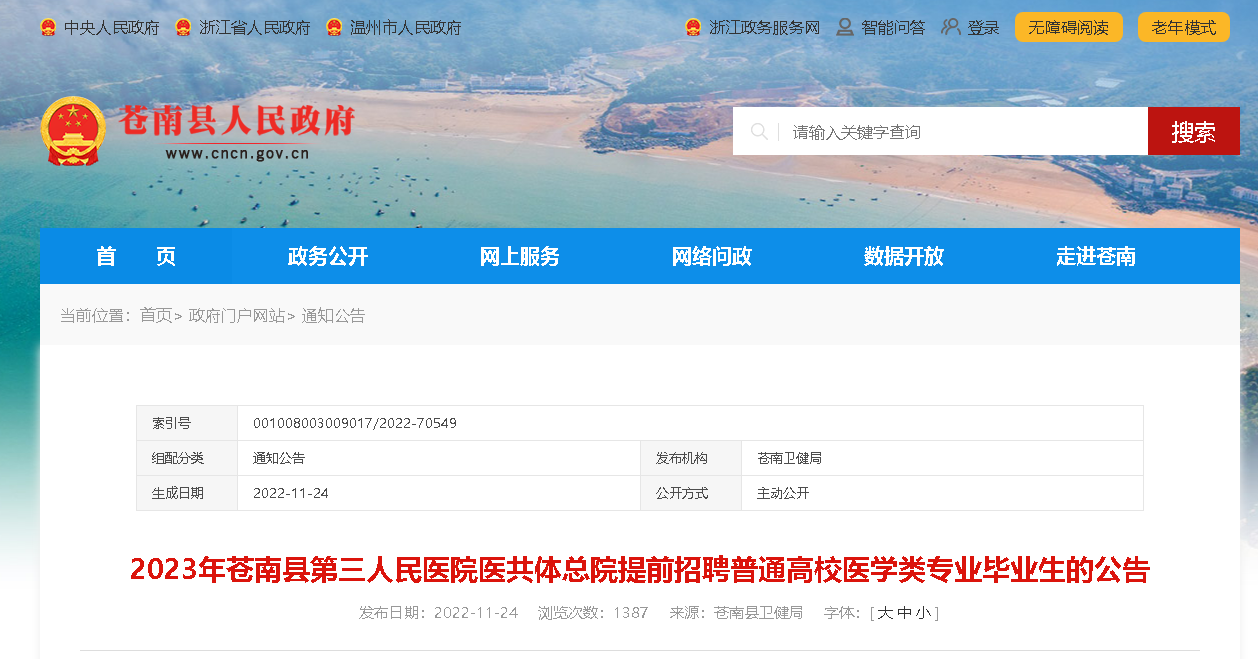Viewport: 1258px width, 659px height.
Task: Click the 浏览次数：1387 text
Action: click(593, 613)
